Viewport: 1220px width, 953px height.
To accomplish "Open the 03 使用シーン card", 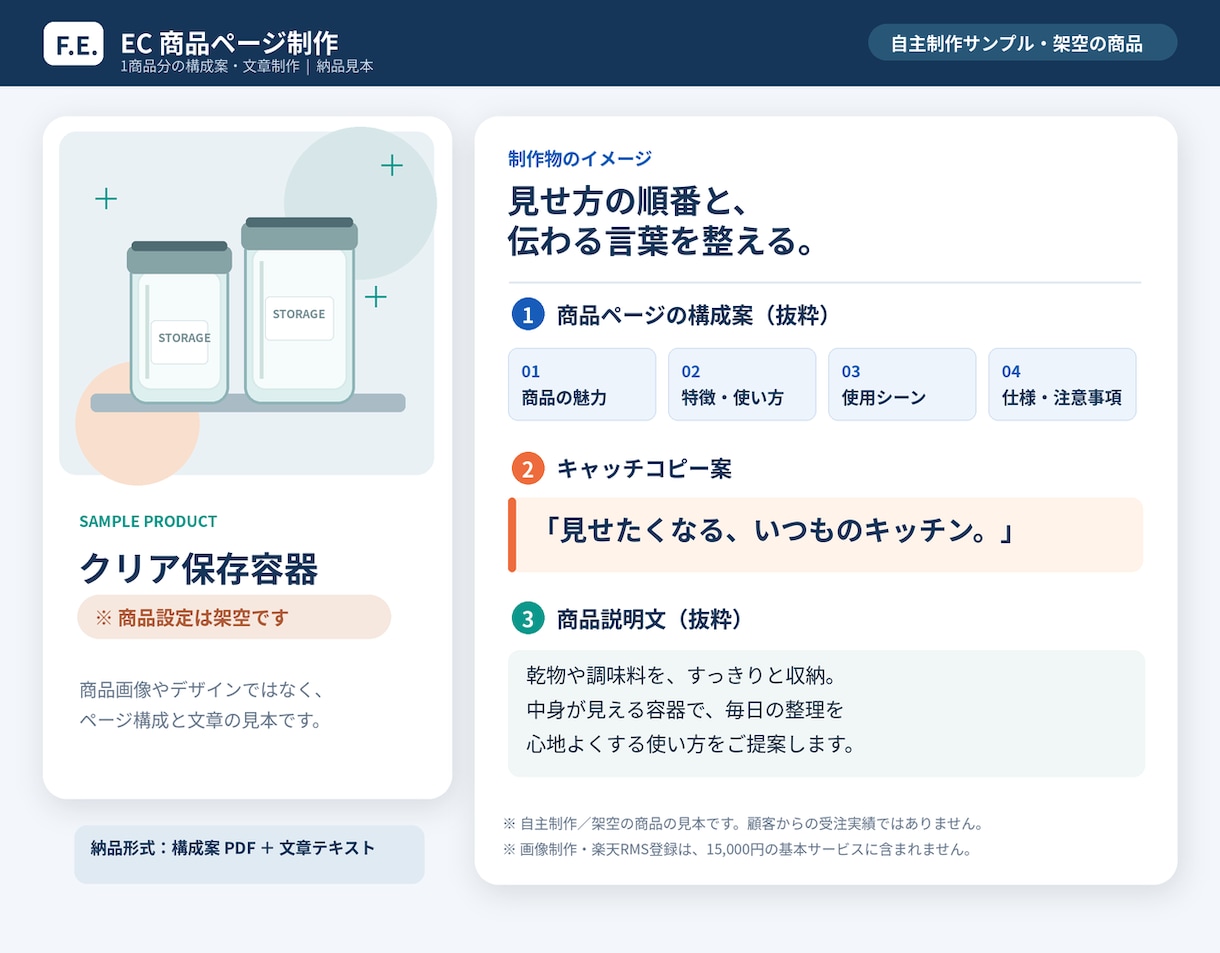I will pyautogui.click(x=902, y=384).
